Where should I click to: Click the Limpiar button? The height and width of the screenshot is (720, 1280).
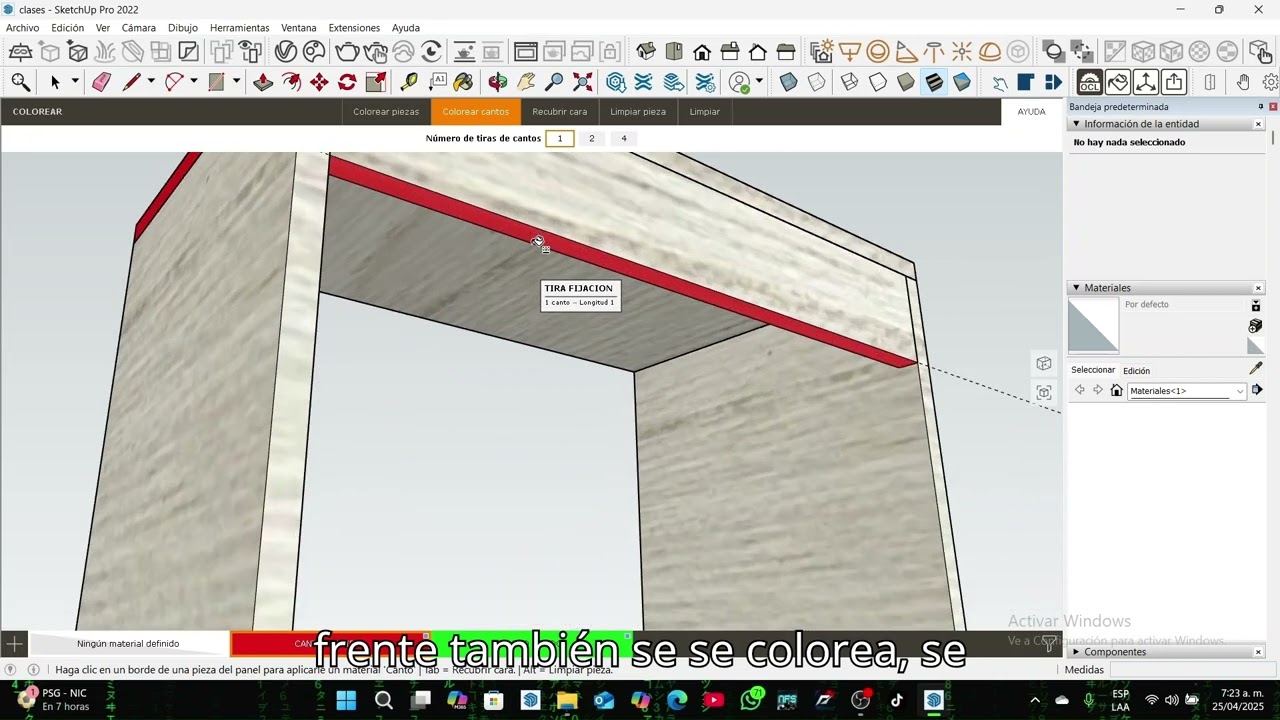[x=704, y=112]
